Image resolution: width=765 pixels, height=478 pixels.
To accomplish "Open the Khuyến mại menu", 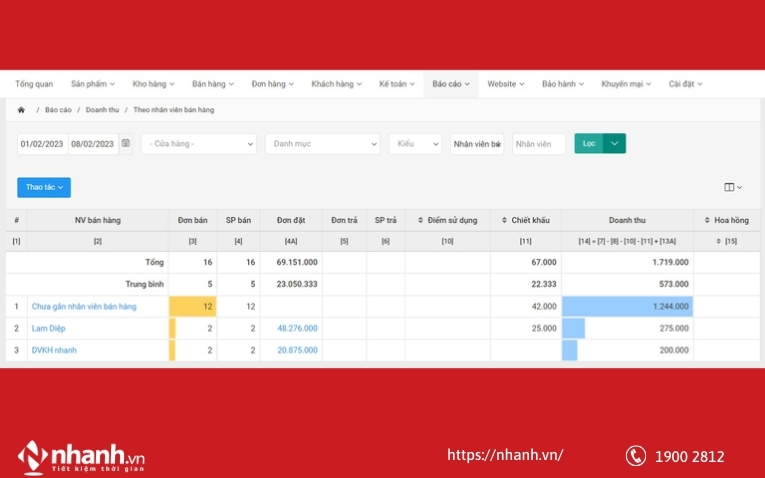I will click(625, 84).
